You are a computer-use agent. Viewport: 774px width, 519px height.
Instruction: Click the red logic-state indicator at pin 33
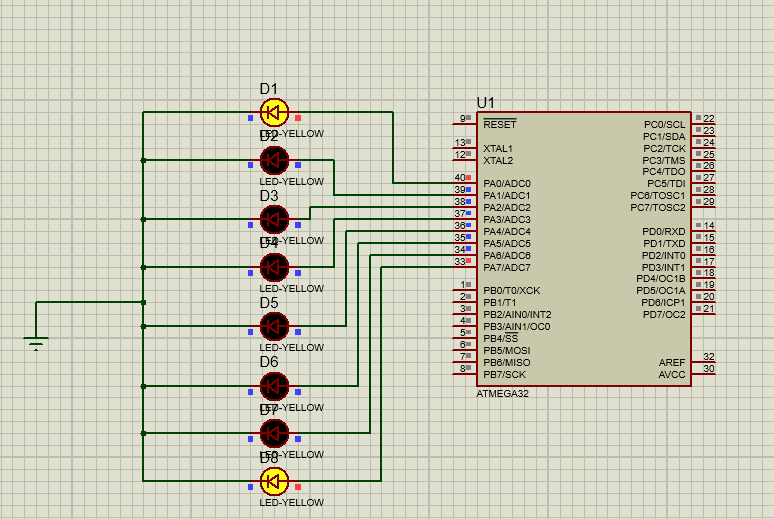[x=468, y=261]
